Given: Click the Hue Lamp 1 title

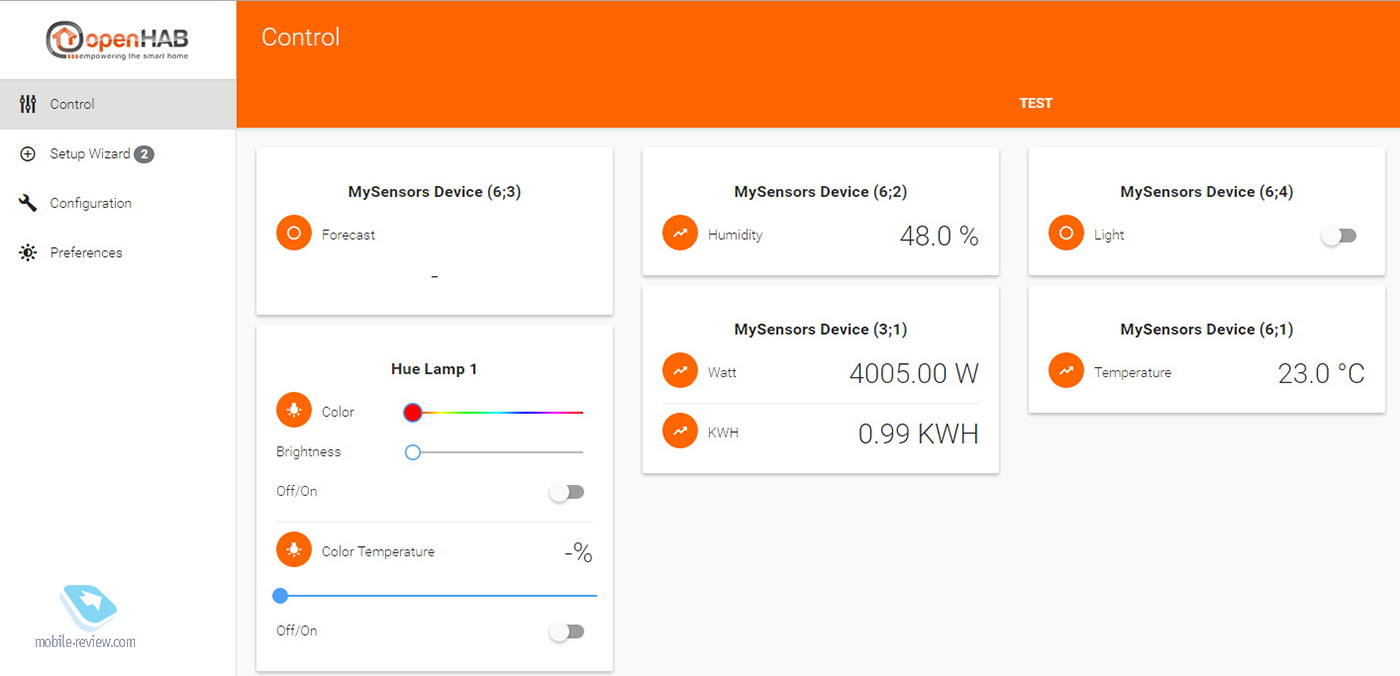Looking at the screenshot, I should pyautogui.click(x=434, y=369).
